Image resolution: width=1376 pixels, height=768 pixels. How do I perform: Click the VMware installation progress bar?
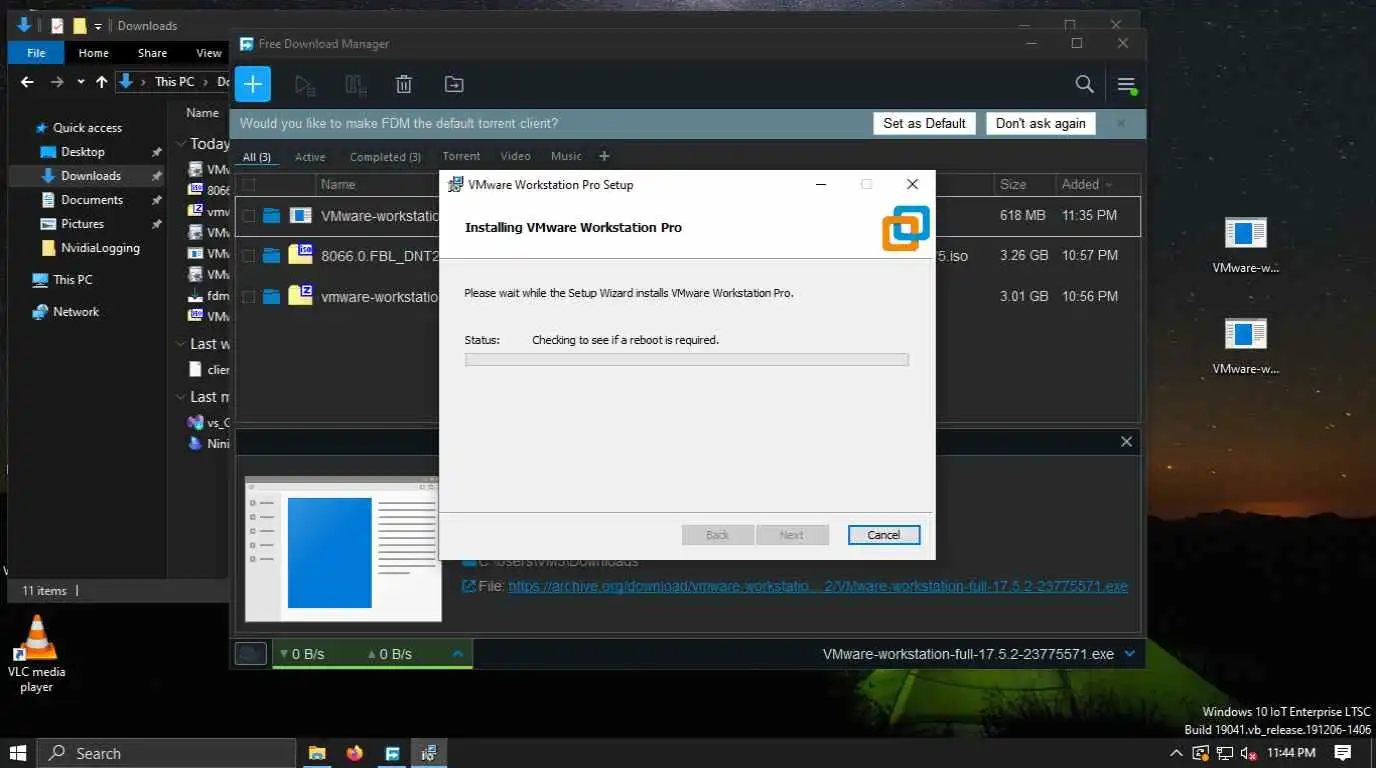(687, 359)
